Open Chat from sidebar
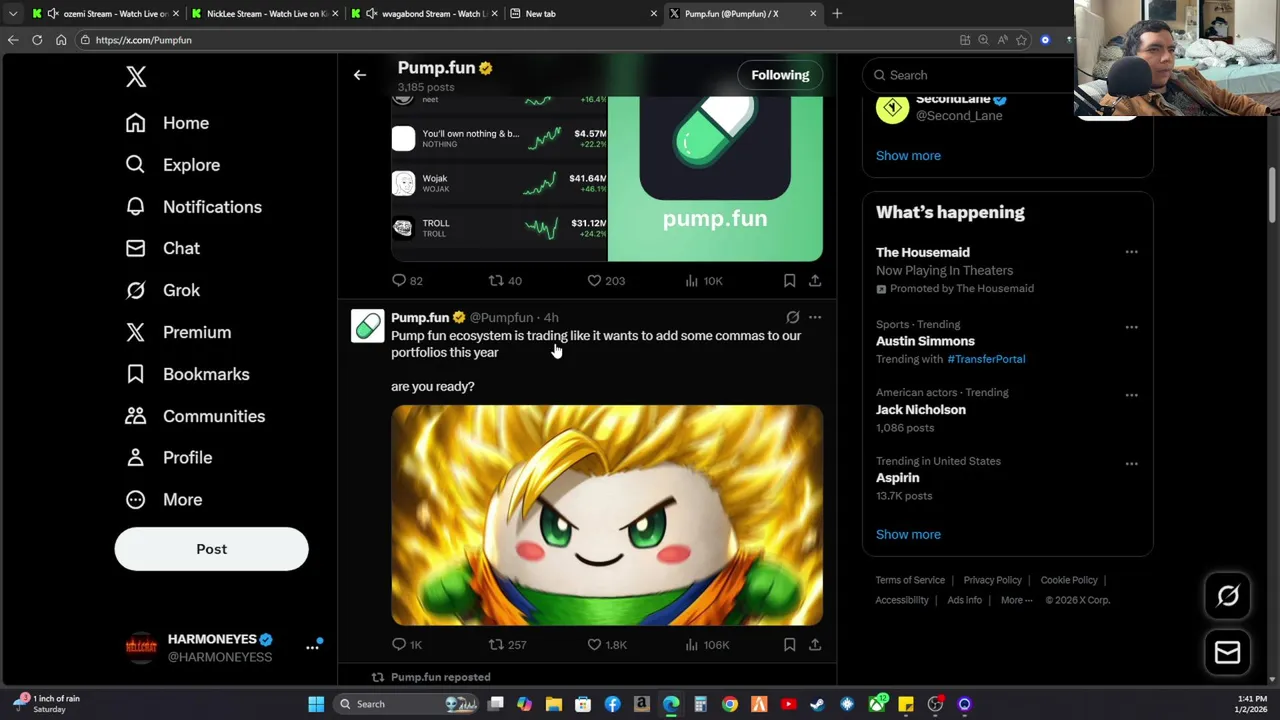The height and width of the screenshot is (720, 1280). [x=162, y=248]
